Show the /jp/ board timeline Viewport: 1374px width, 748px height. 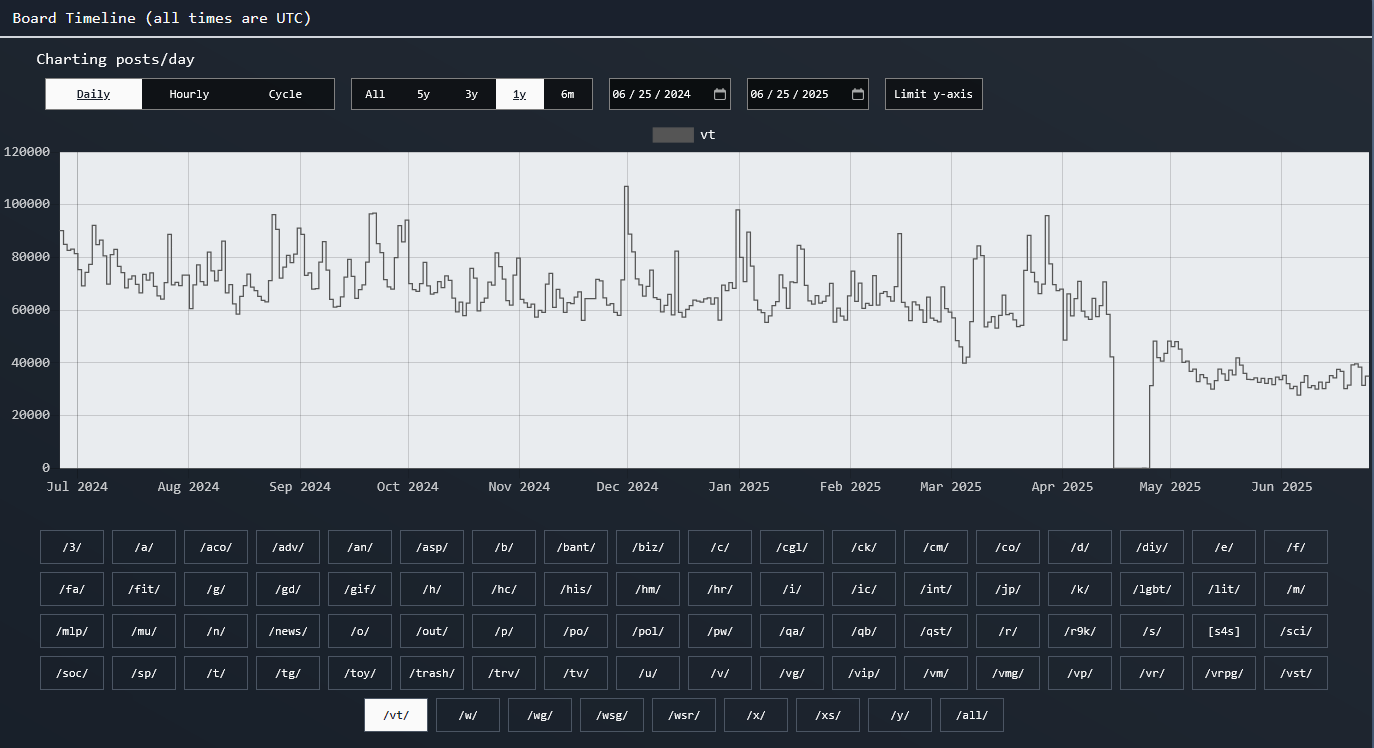click(1008, 589)
